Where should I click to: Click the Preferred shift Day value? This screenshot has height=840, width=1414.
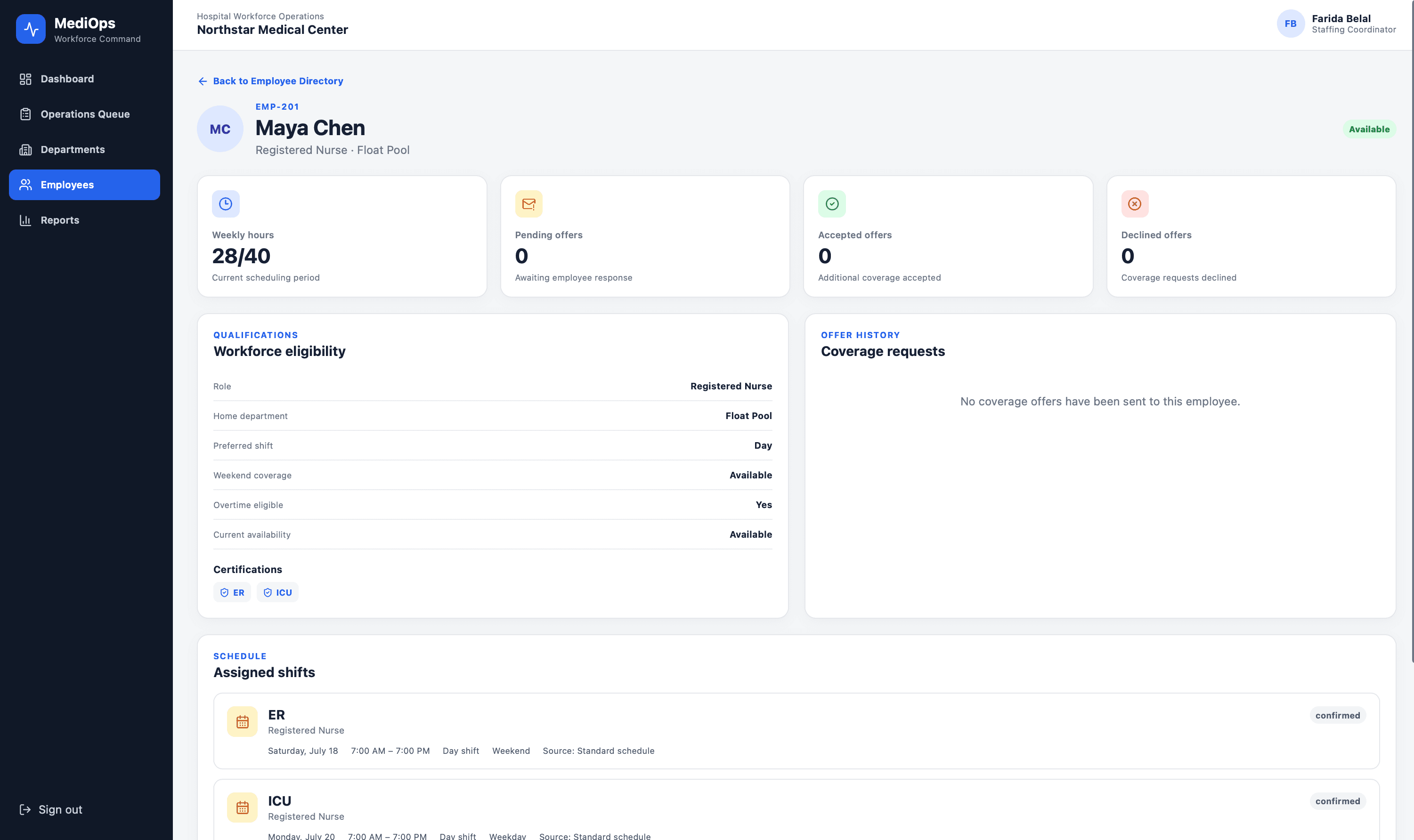pyautogui.click(x=763, y=445)
